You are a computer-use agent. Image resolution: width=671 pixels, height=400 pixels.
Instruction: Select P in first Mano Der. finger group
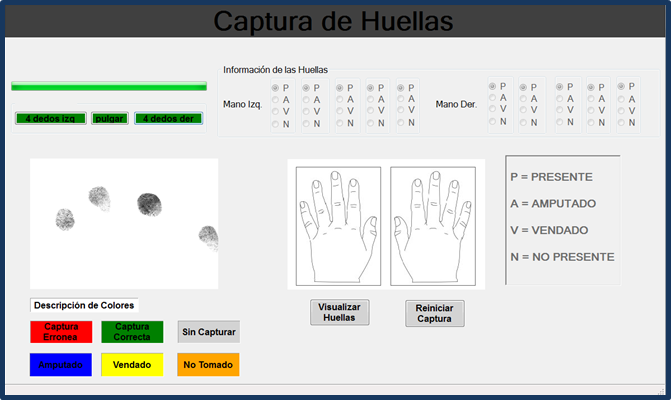coord(493,86)
